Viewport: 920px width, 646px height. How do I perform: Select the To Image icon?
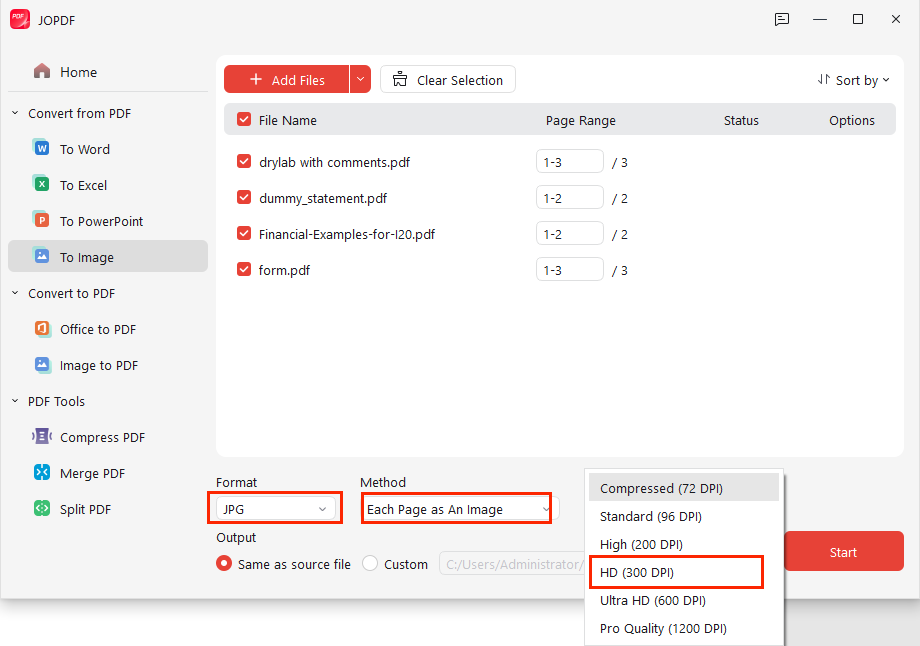[x=42, y=256]
